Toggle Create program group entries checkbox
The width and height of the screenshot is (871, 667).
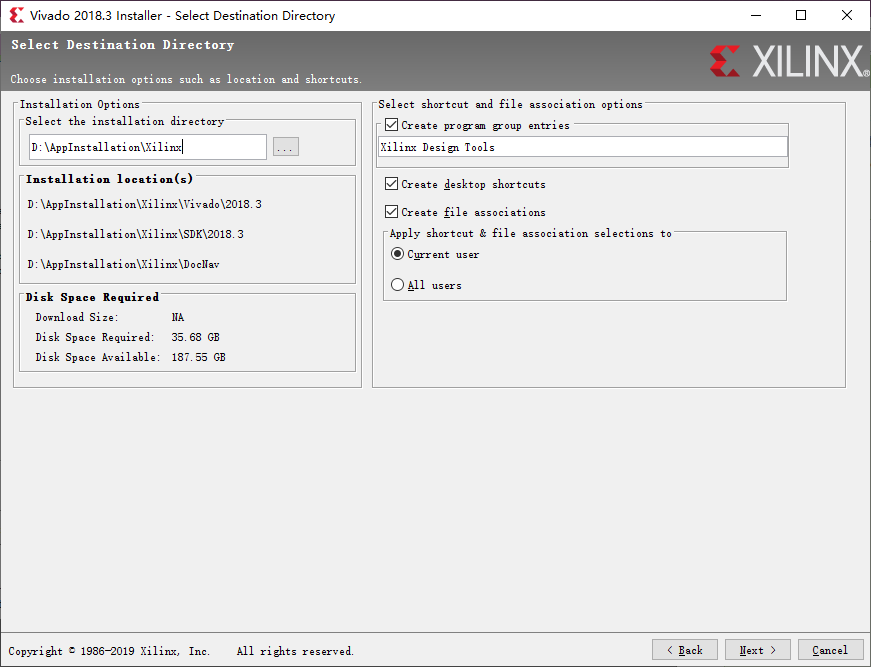392,125
